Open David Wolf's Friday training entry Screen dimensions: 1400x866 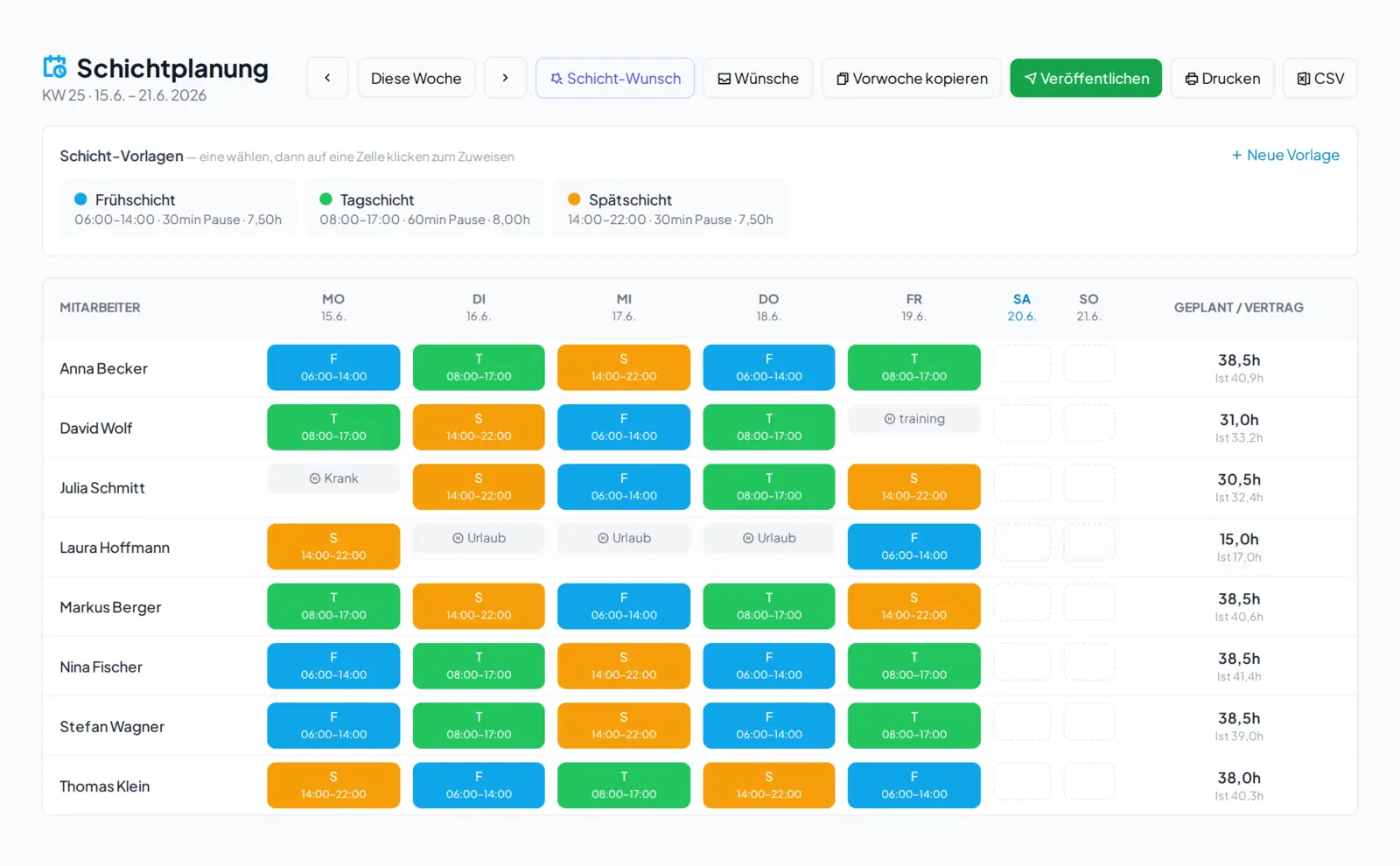[914, 419]
